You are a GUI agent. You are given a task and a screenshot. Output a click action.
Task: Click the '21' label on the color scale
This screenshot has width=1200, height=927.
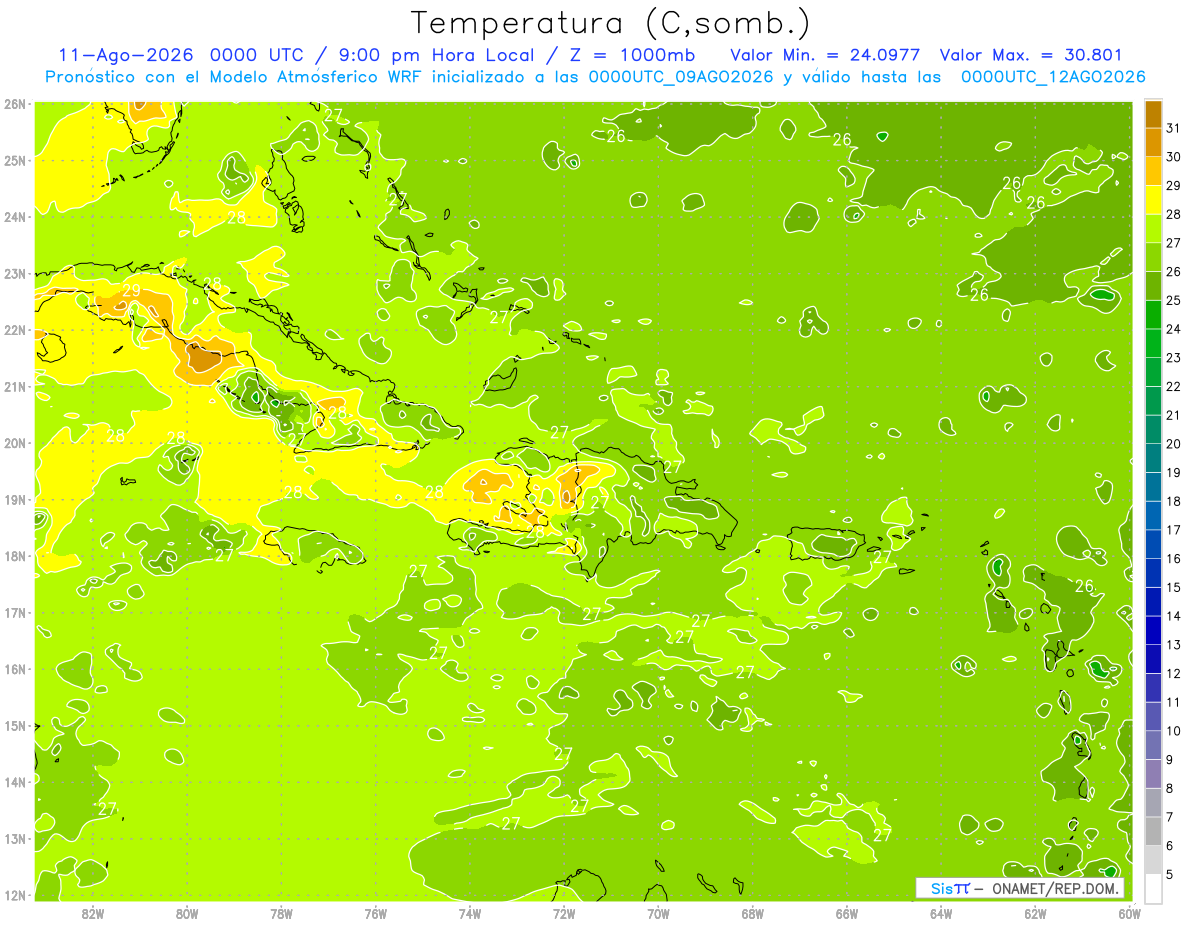click(1173, 415)
